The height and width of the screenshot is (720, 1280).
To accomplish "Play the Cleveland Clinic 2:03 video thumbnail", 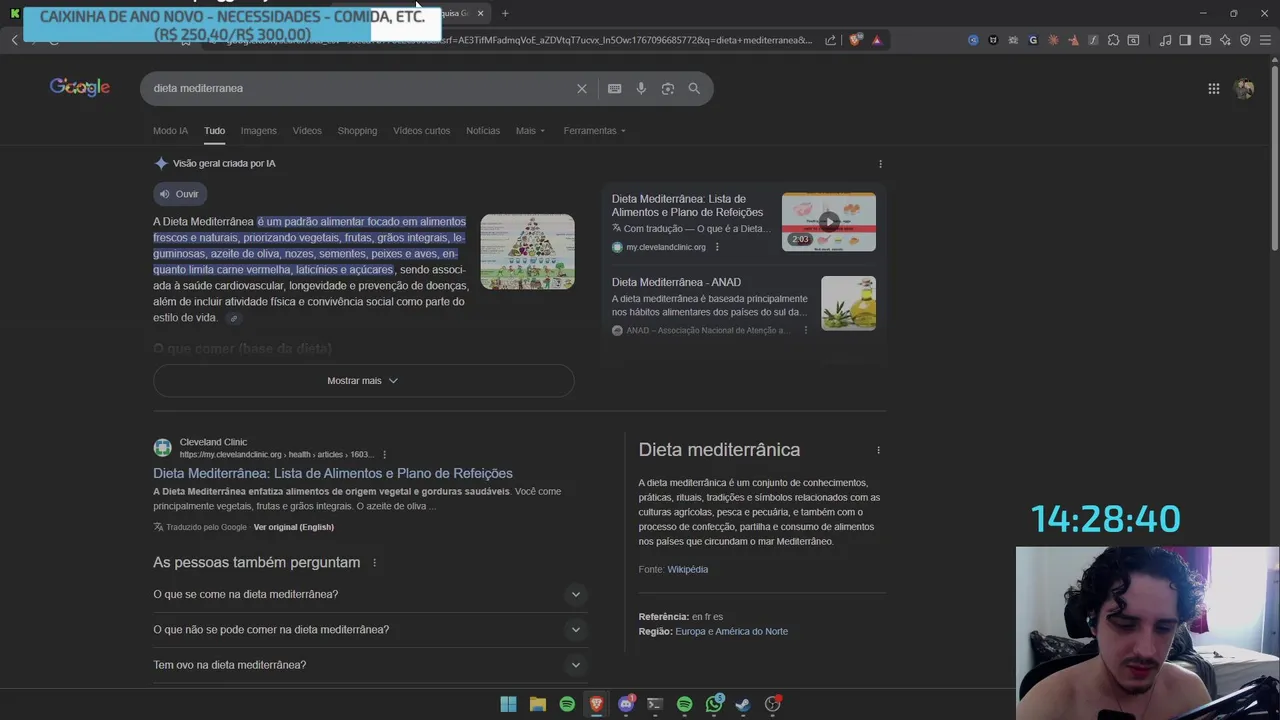I will click(x=828, y=222).
